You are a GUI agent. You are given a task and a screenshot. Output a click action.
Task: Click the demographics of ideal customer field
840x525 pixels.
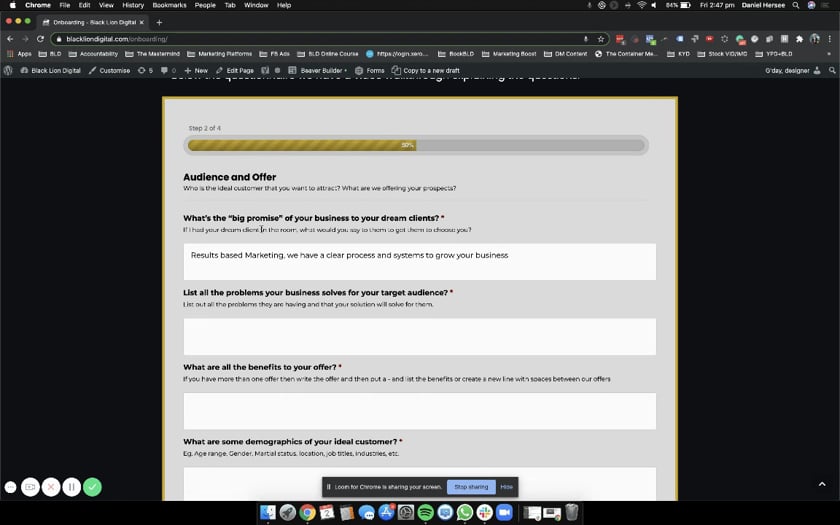[419, 484]
